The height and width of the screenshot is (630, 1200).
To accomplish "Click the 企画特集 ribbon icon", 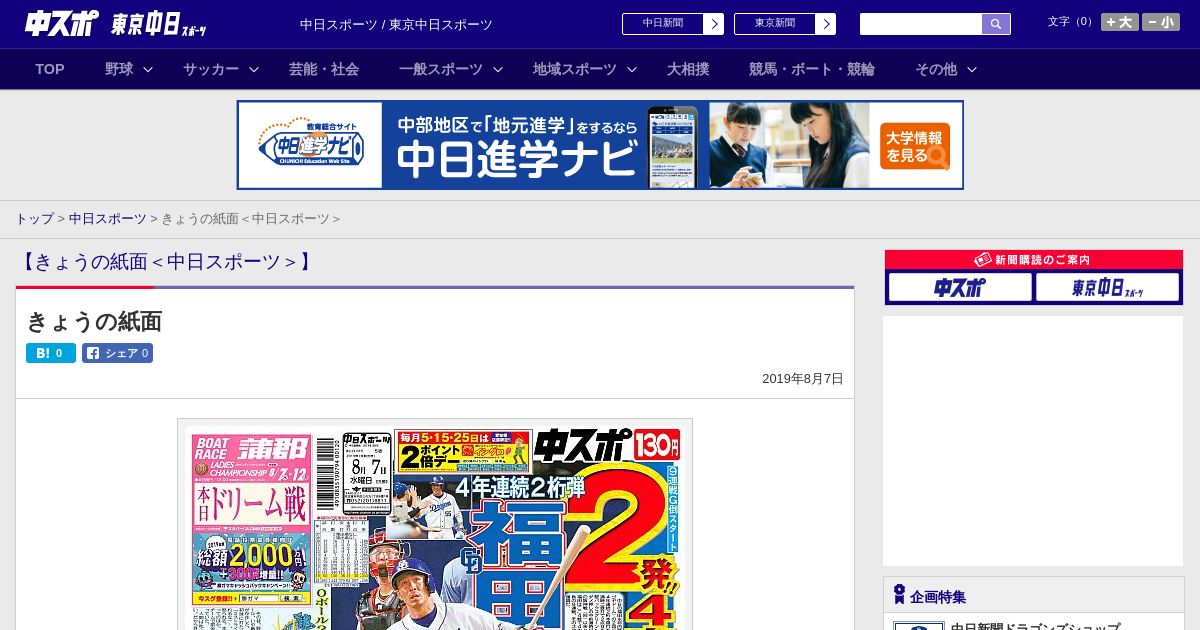I will [899, 595].
